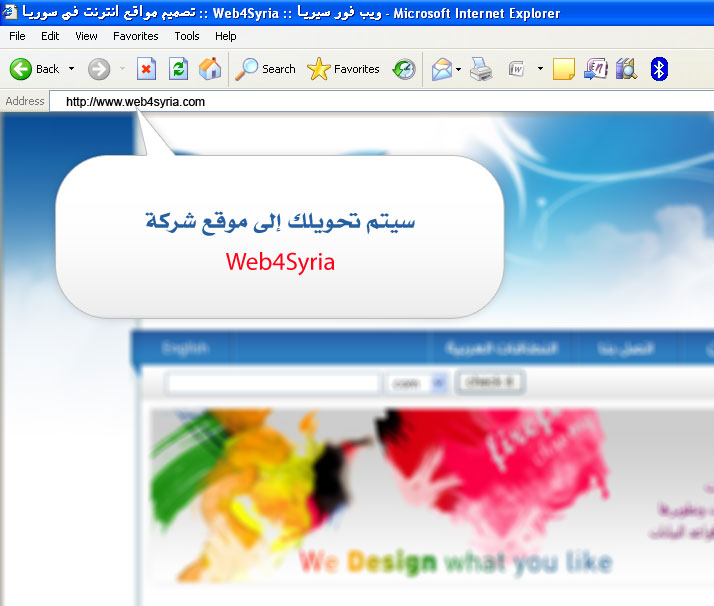Open the History clock icon

[x=404, y=69]
